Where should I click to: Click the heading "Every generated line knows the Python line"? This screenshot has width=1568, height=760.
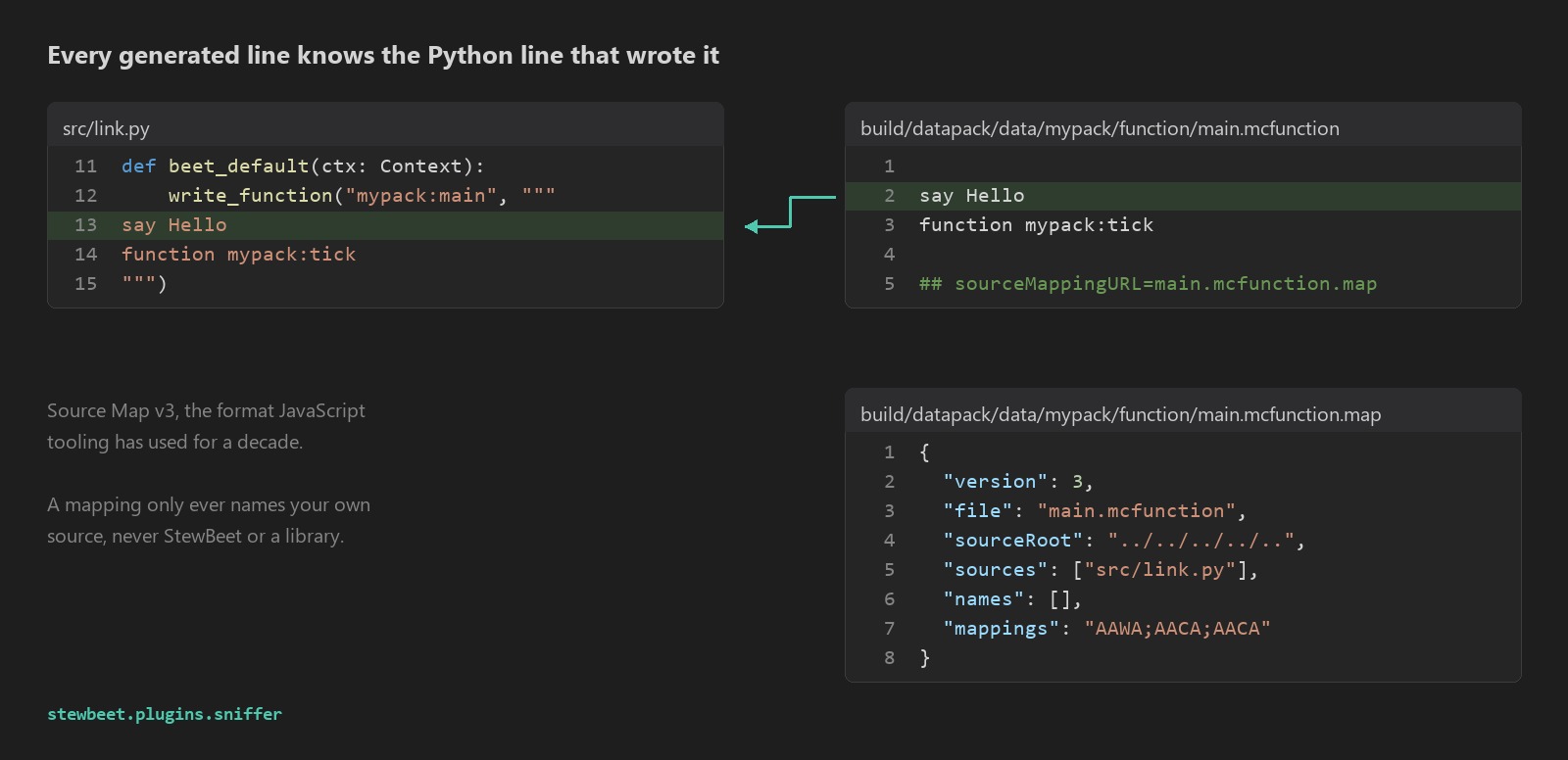coord(383,56)
